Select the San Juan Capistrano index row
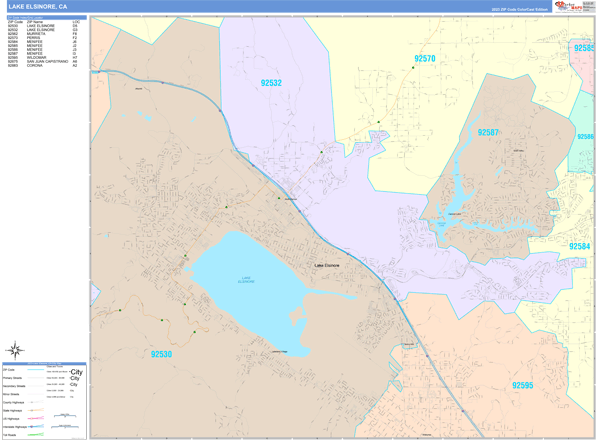Viewport: 600px width, 440px height. tap(43, 61)
